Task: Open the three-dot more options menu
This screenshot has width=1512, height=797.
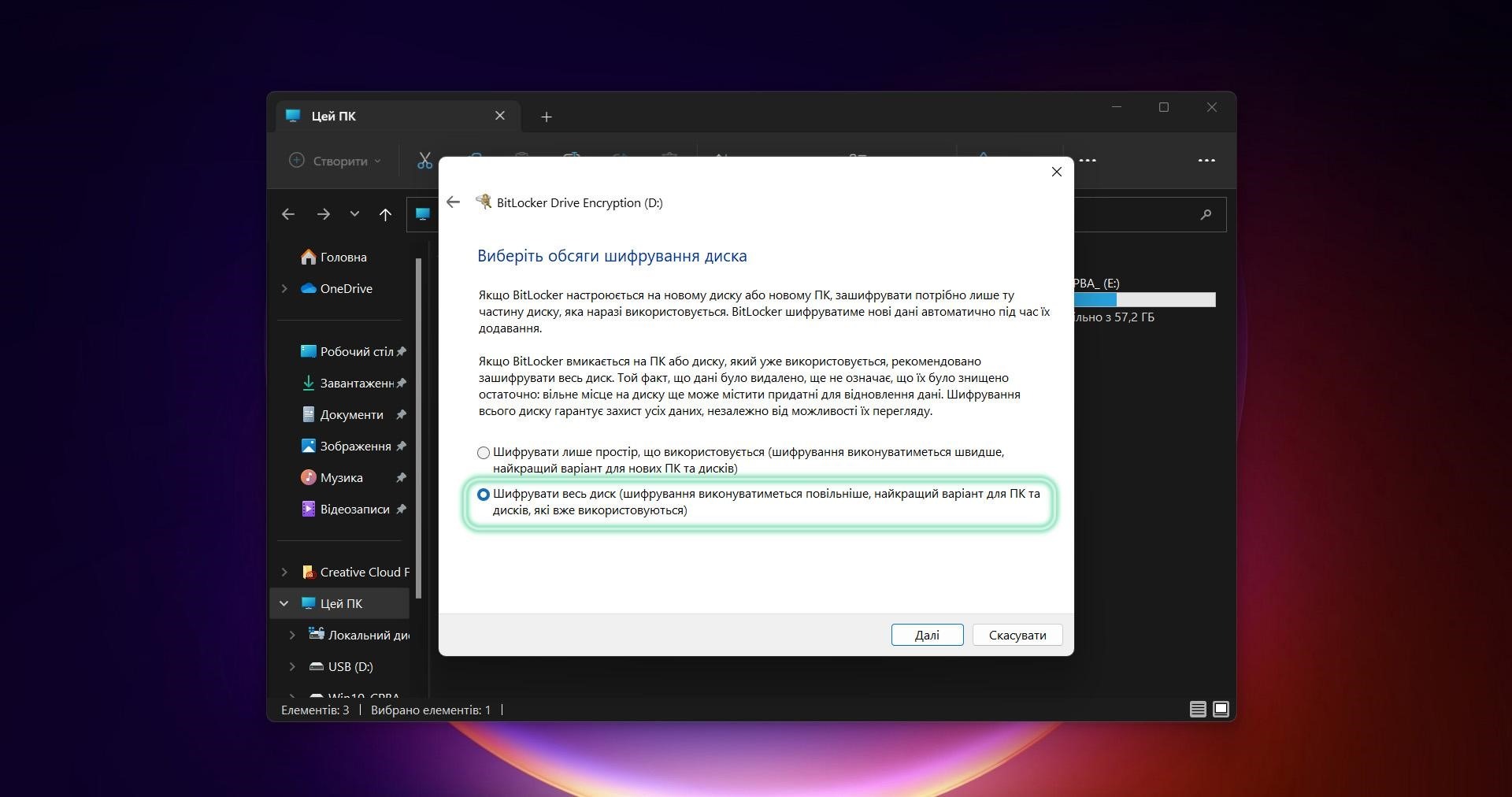Action: [1206, 161]
